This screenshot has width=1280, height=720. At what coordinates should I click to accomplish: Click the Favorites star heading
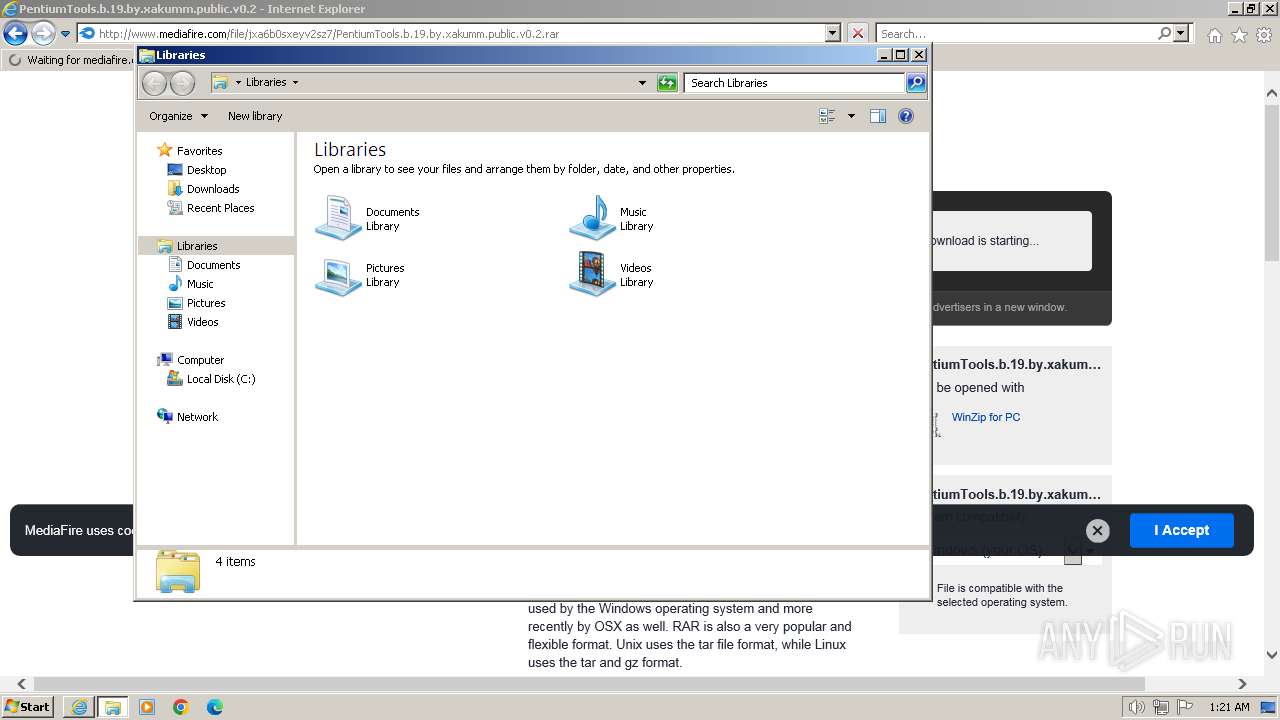click(190, 151)
